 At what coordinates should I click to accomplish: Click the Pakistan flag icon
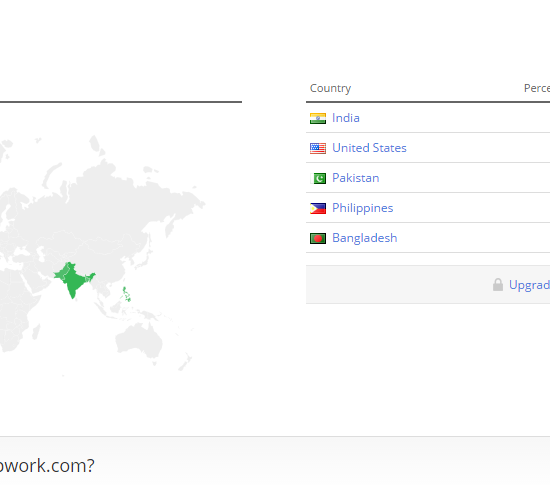(318, 178)
